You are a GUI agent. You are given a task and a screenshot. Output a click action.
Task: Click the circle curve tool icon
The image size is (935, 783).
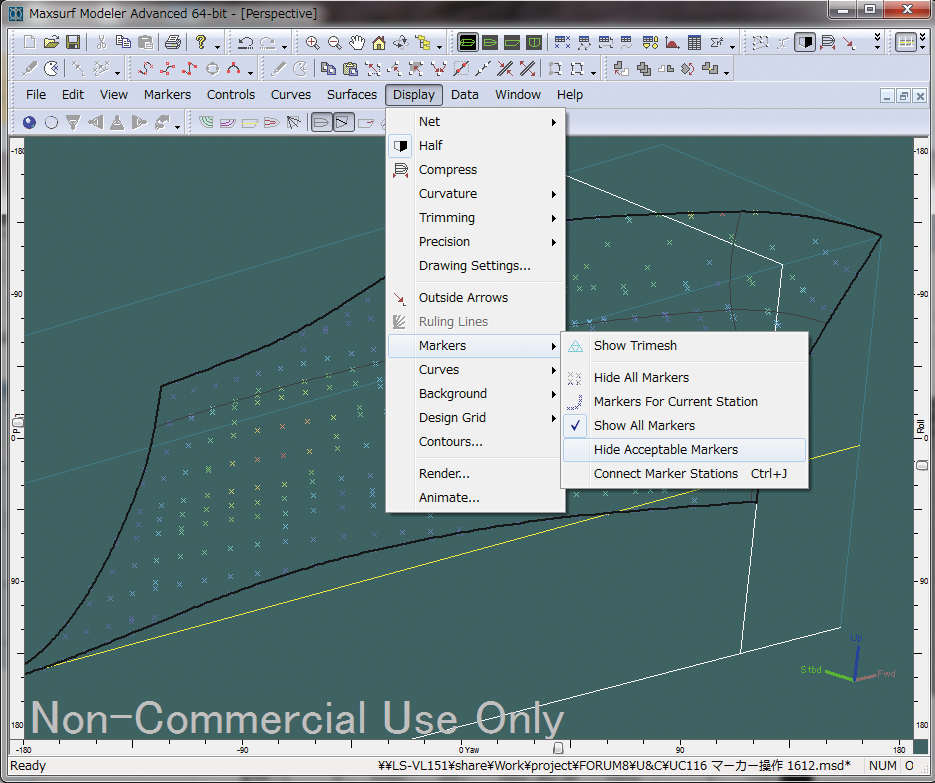tap(212, 69)
